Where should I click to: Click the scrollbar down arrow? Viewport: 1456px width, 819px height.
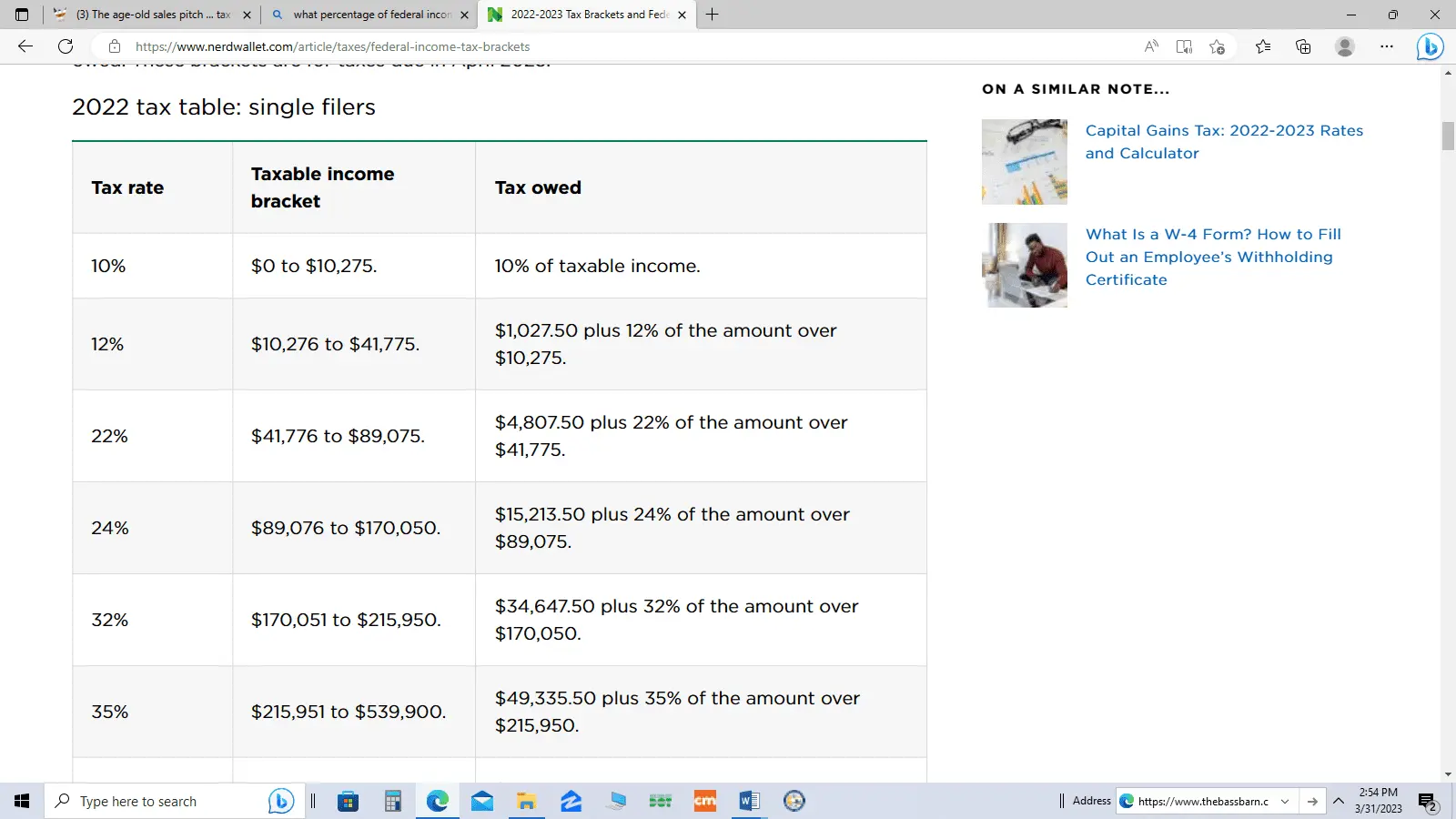coord(1448,775)
